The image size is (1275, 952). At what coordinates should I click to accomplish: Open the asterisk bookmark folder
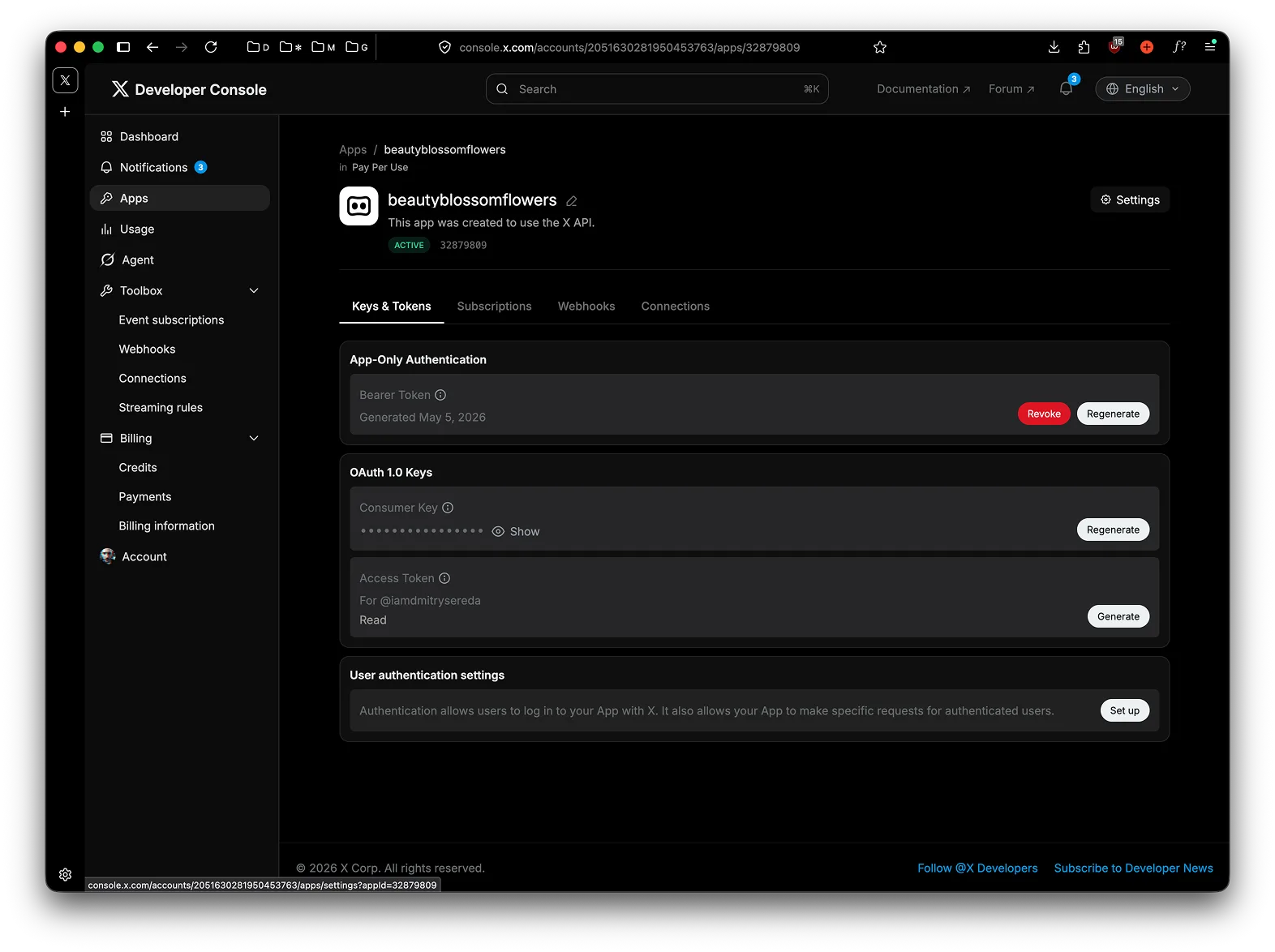tap(290, 47)
